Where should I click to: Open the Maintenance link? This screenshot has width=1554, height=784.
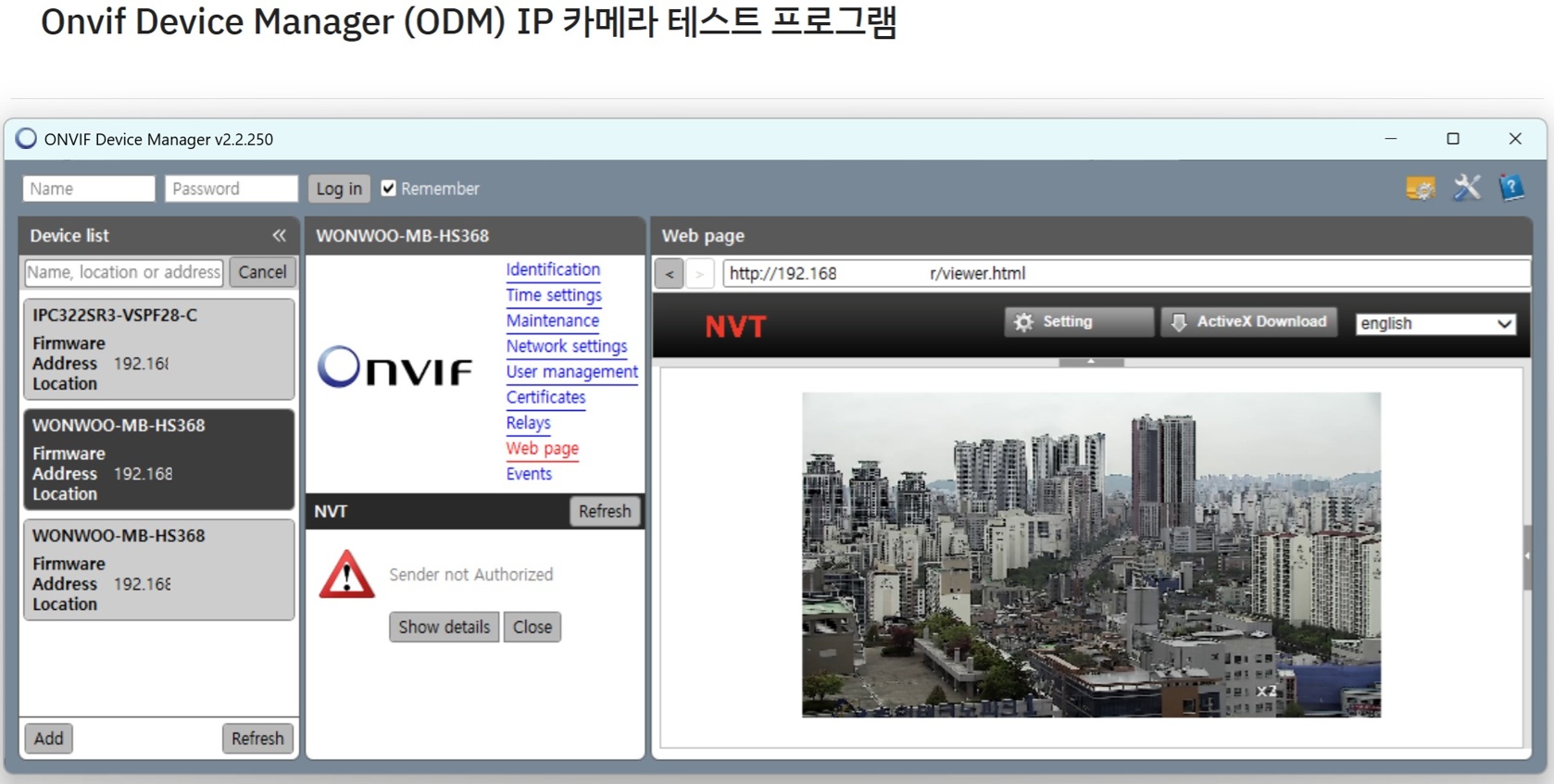553,320
